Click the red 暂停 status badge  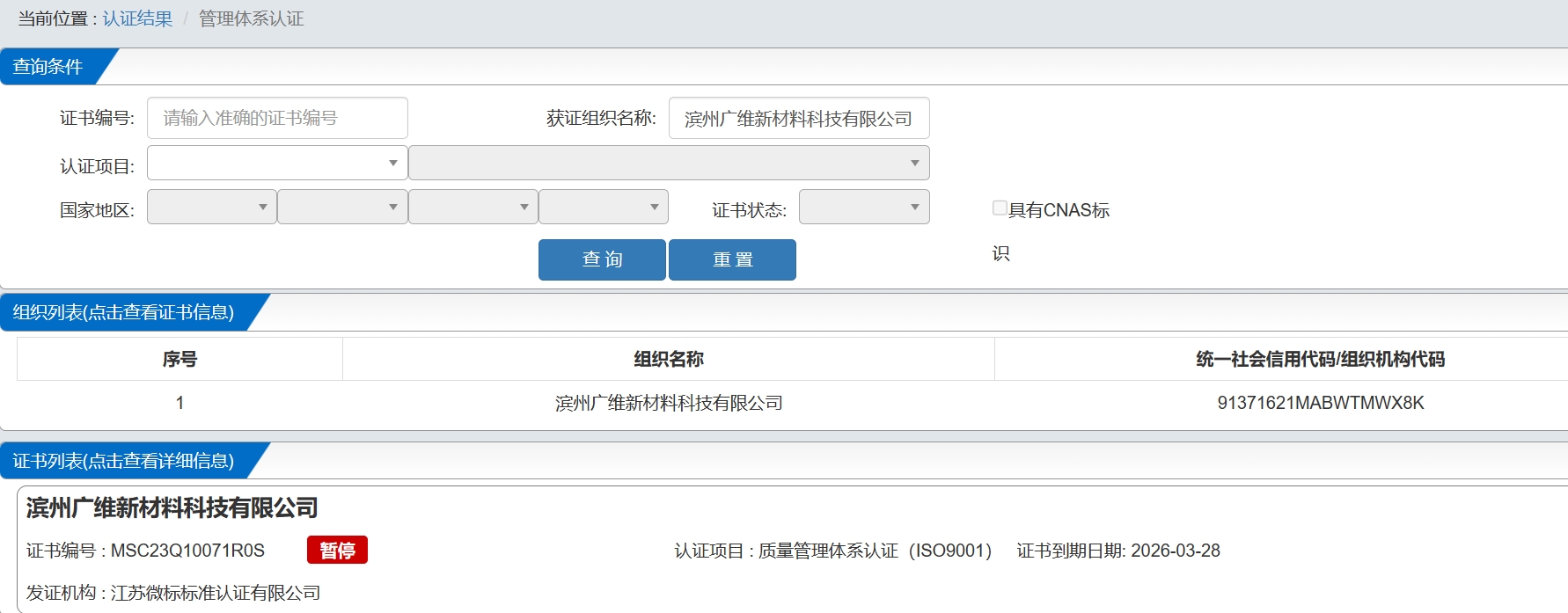pos(337,550)
